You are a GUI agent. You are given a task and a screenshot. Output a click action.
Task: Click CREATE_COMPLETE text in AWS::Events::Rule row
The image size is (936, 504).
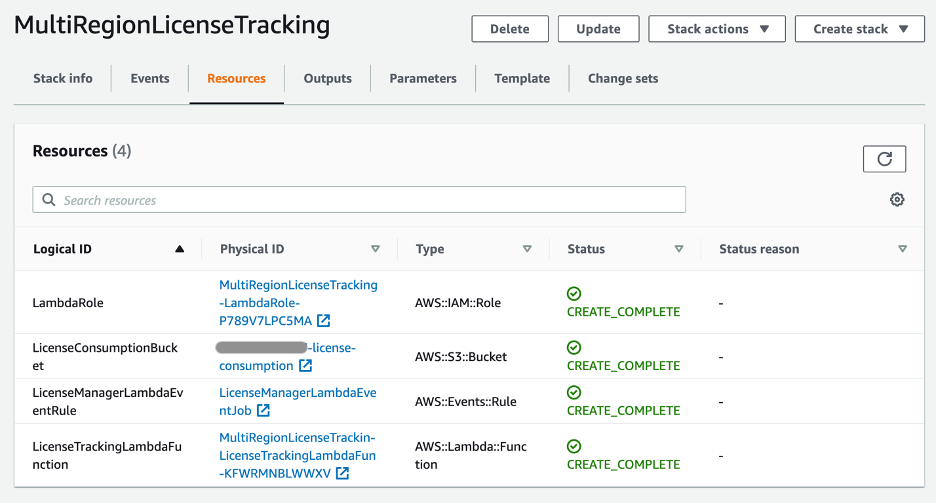[x=623, y=410]
